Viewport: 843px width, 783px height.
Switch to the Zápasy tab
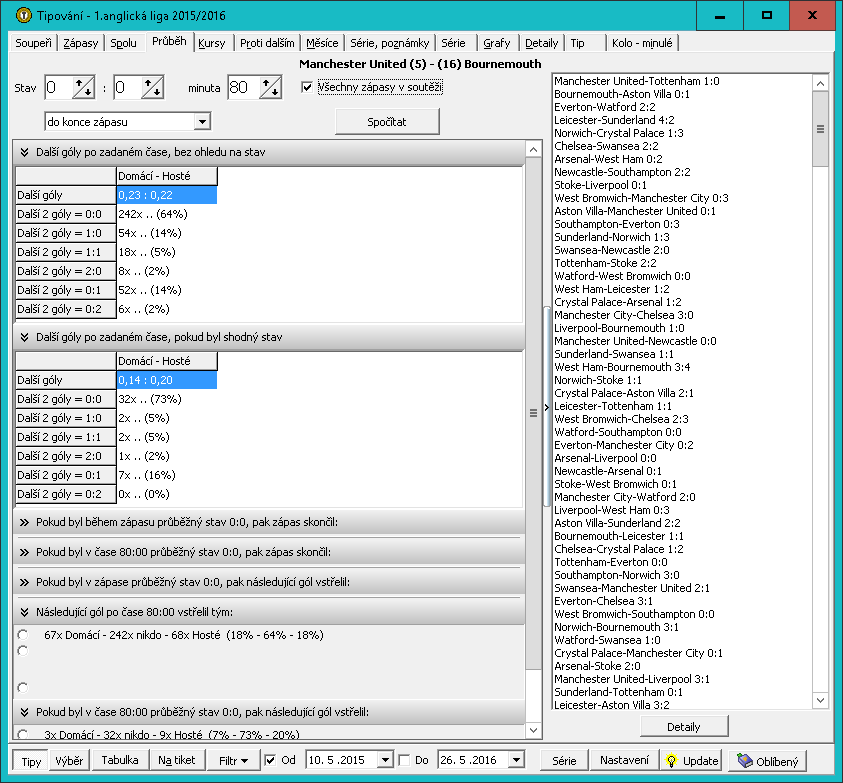pyautogui.click(x=81, y=43)
